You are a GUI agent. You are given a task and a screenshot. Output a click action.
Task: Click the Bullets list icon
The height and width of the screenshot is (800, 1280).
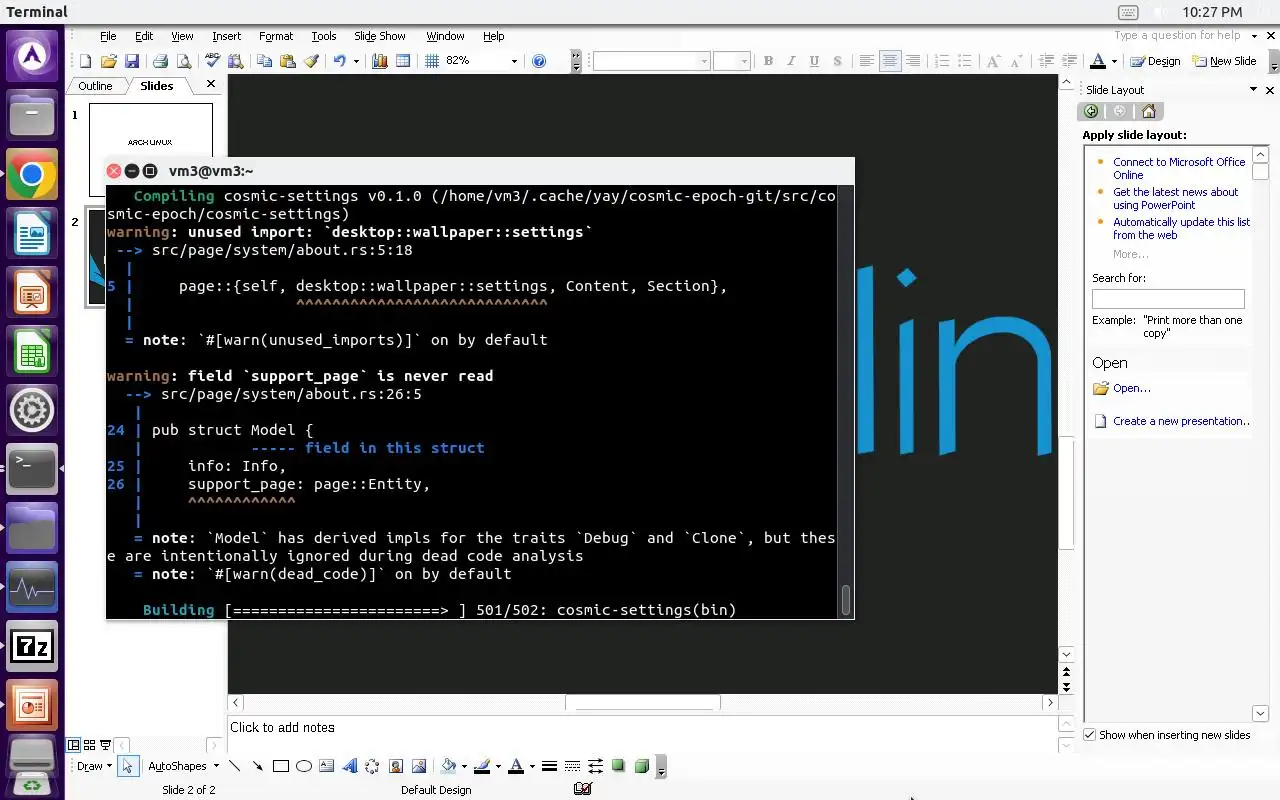964,61
